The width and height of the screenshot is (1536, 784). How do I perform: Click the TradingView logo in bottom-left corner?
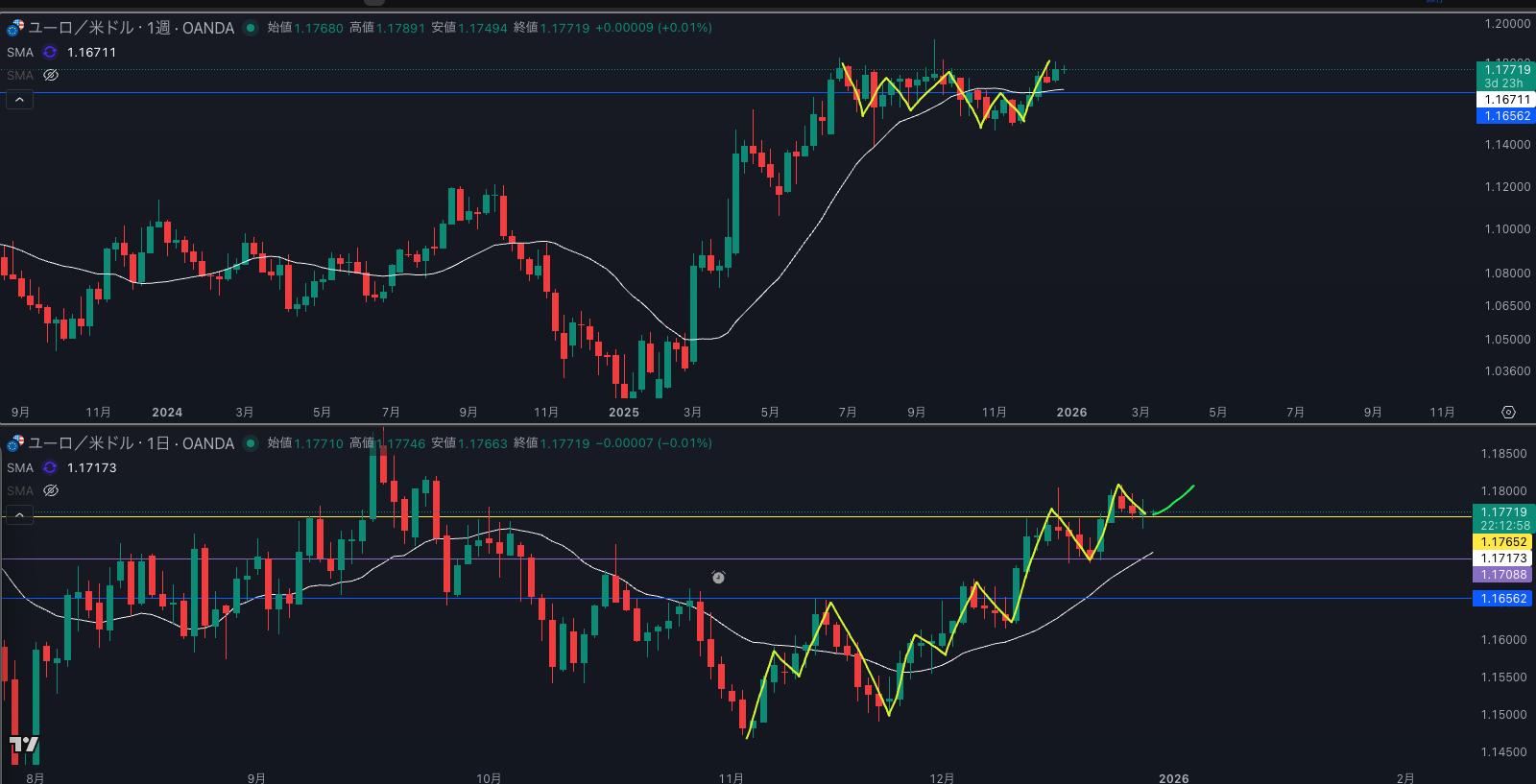[x=24, y=745]
